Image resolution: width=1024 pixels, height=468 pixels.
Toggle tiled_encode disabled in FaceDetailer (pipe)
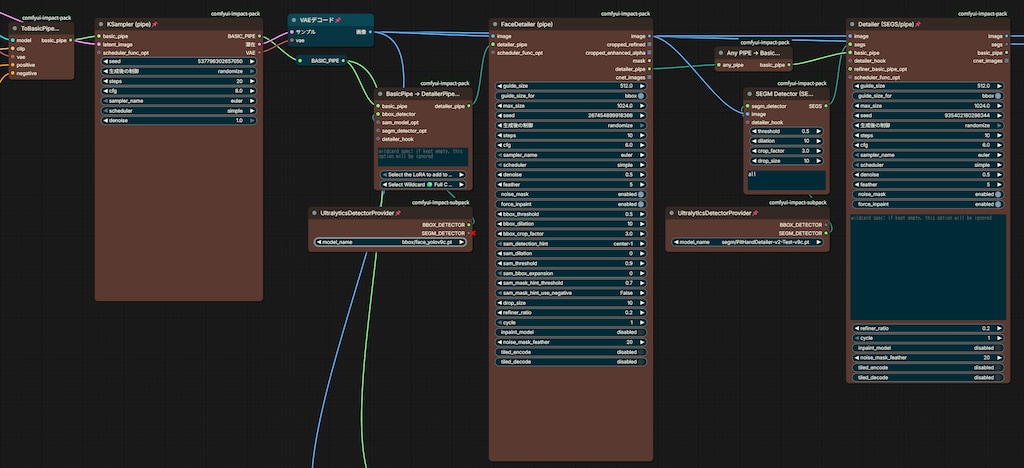571,352
